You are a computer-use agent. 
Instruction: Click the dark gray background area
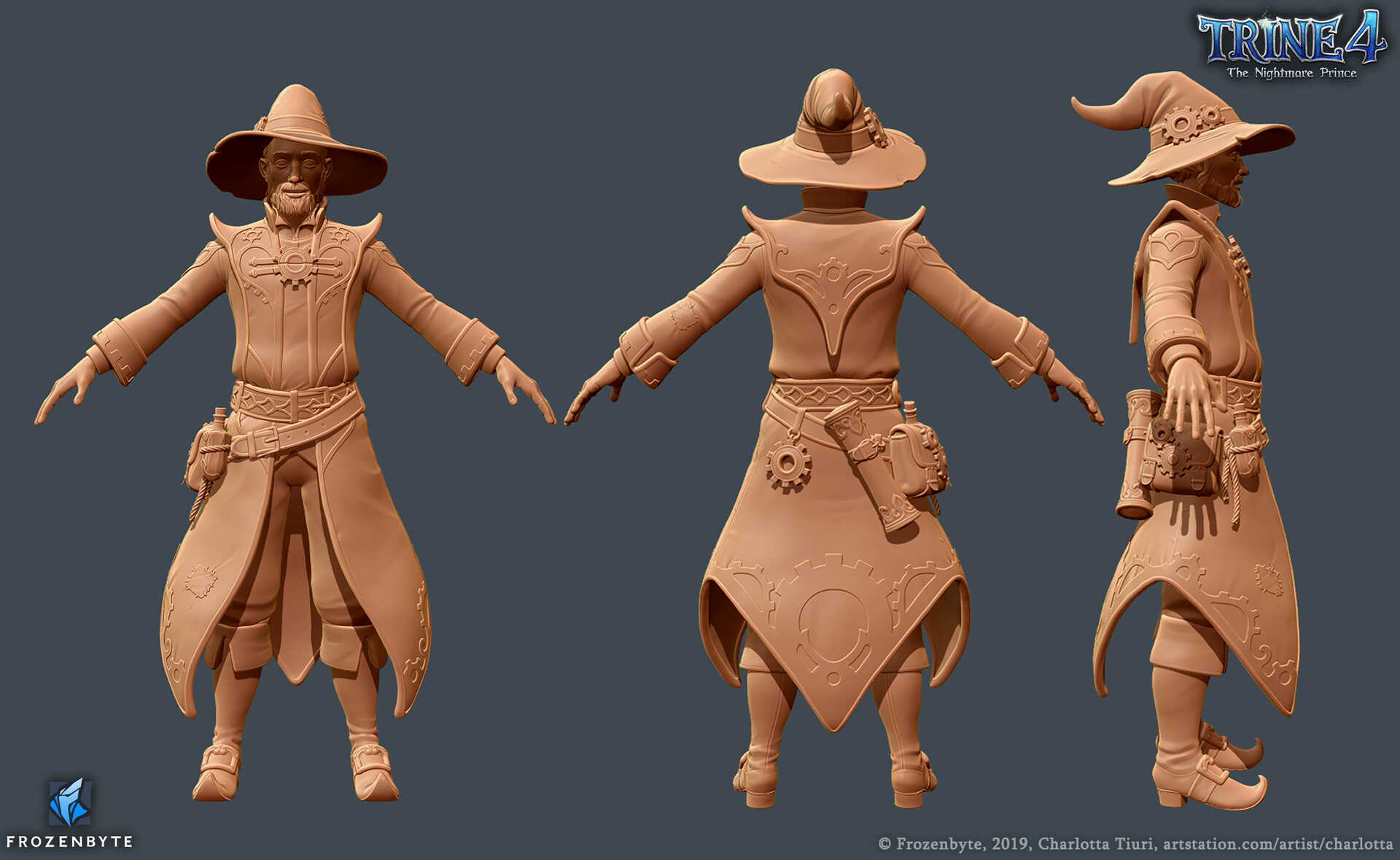(x=547, y=693)
